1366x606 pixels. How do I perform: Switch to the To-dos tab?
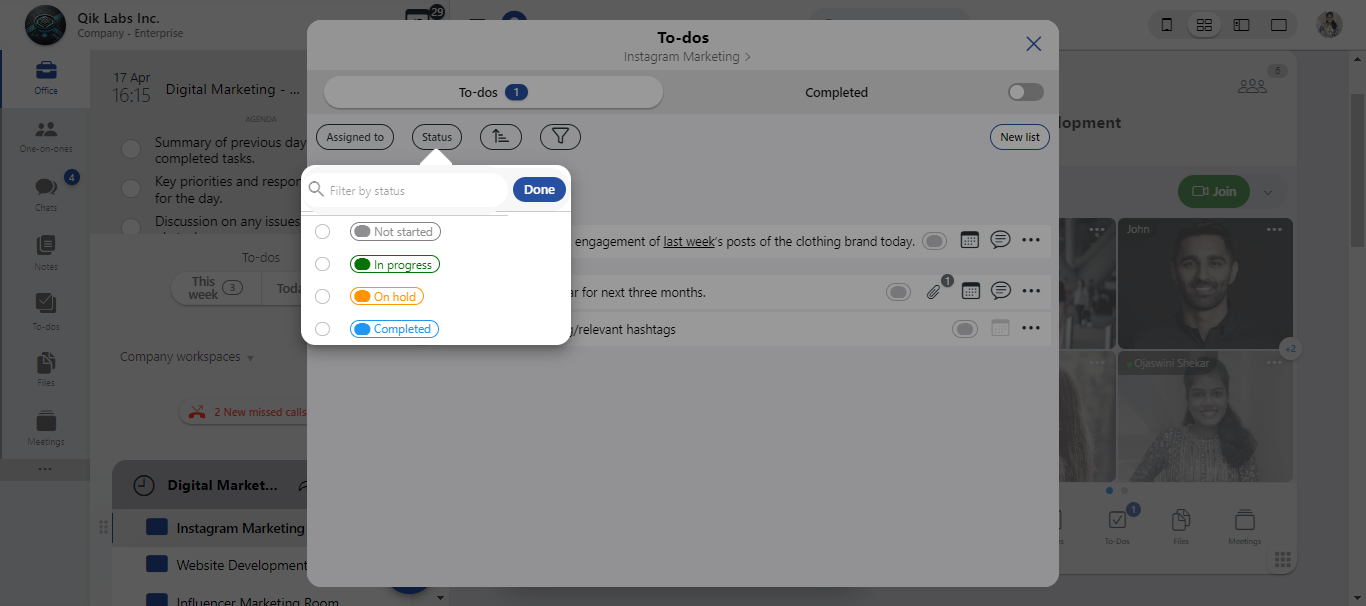[493, 92]
